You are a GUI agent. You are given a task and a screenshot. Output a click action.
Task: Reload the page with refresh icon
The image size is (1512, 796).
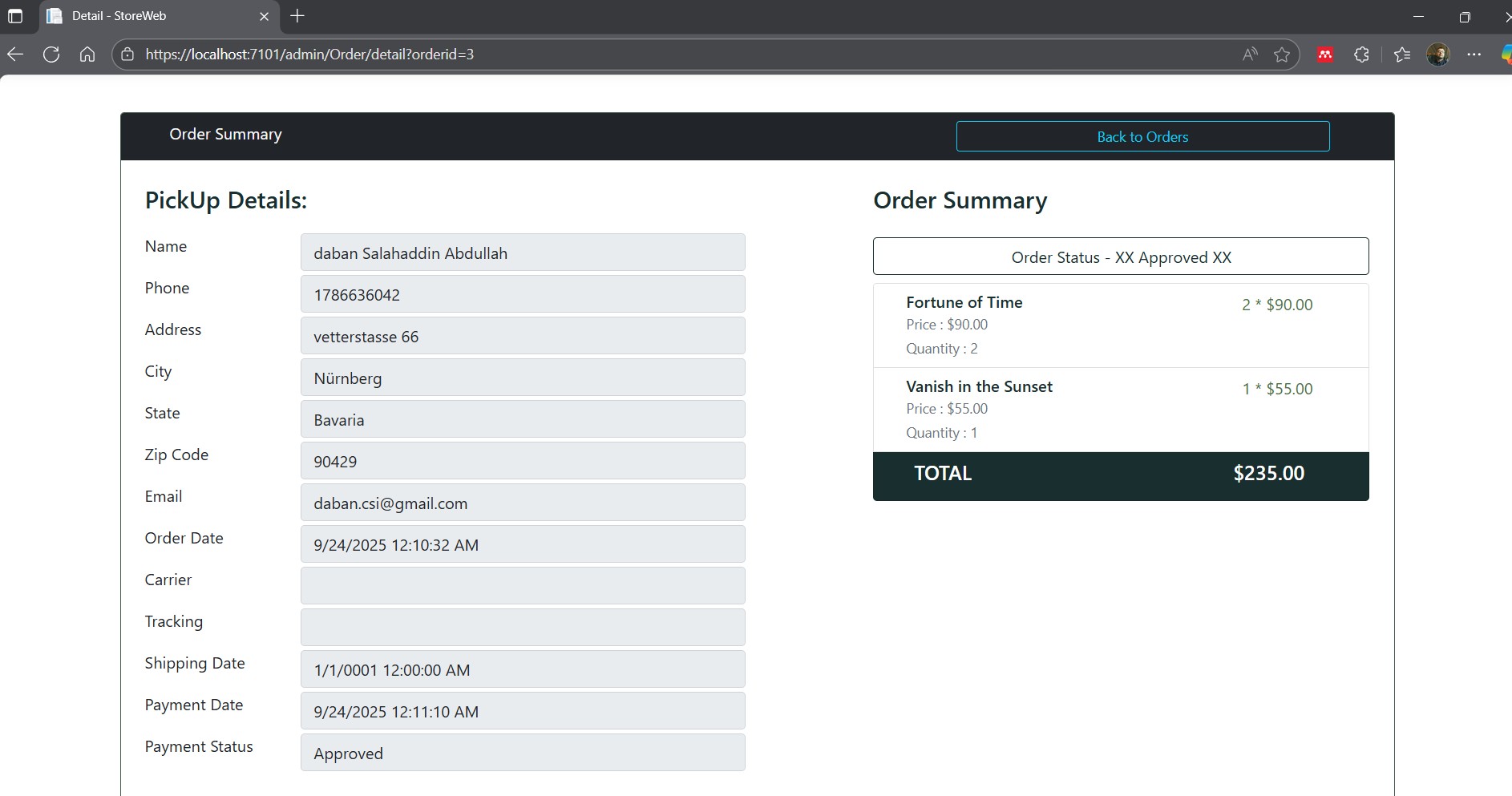(51, 55)
